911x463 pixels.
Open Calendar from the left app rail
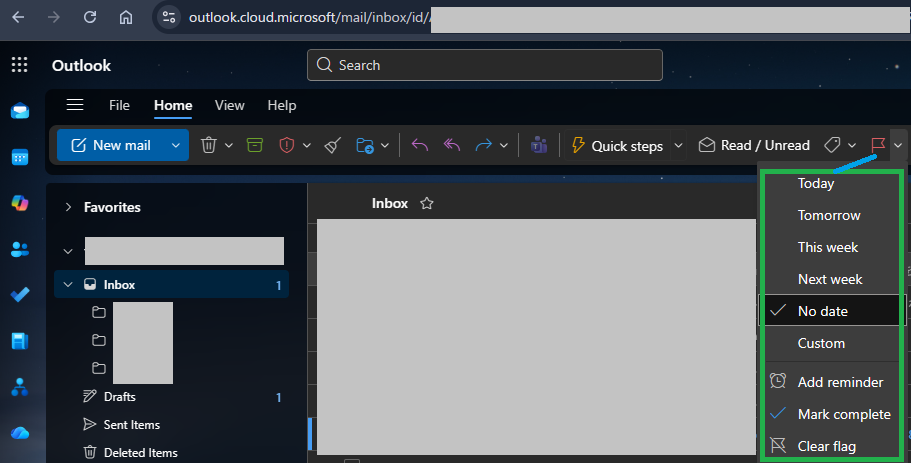[x=20, y=157]
